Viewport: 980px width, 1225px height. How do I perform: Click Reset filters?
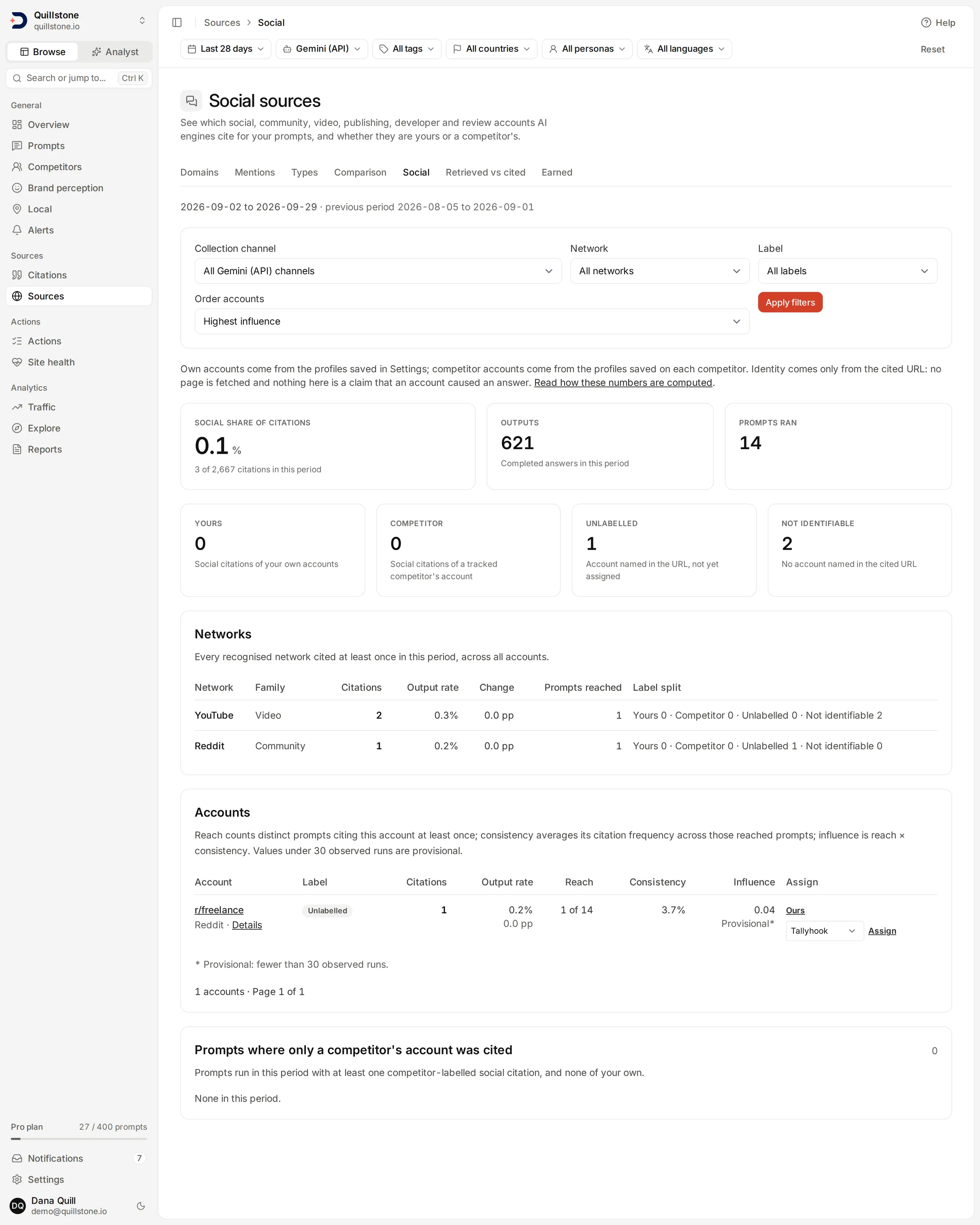pyautogui.click(x=932, y=49)
